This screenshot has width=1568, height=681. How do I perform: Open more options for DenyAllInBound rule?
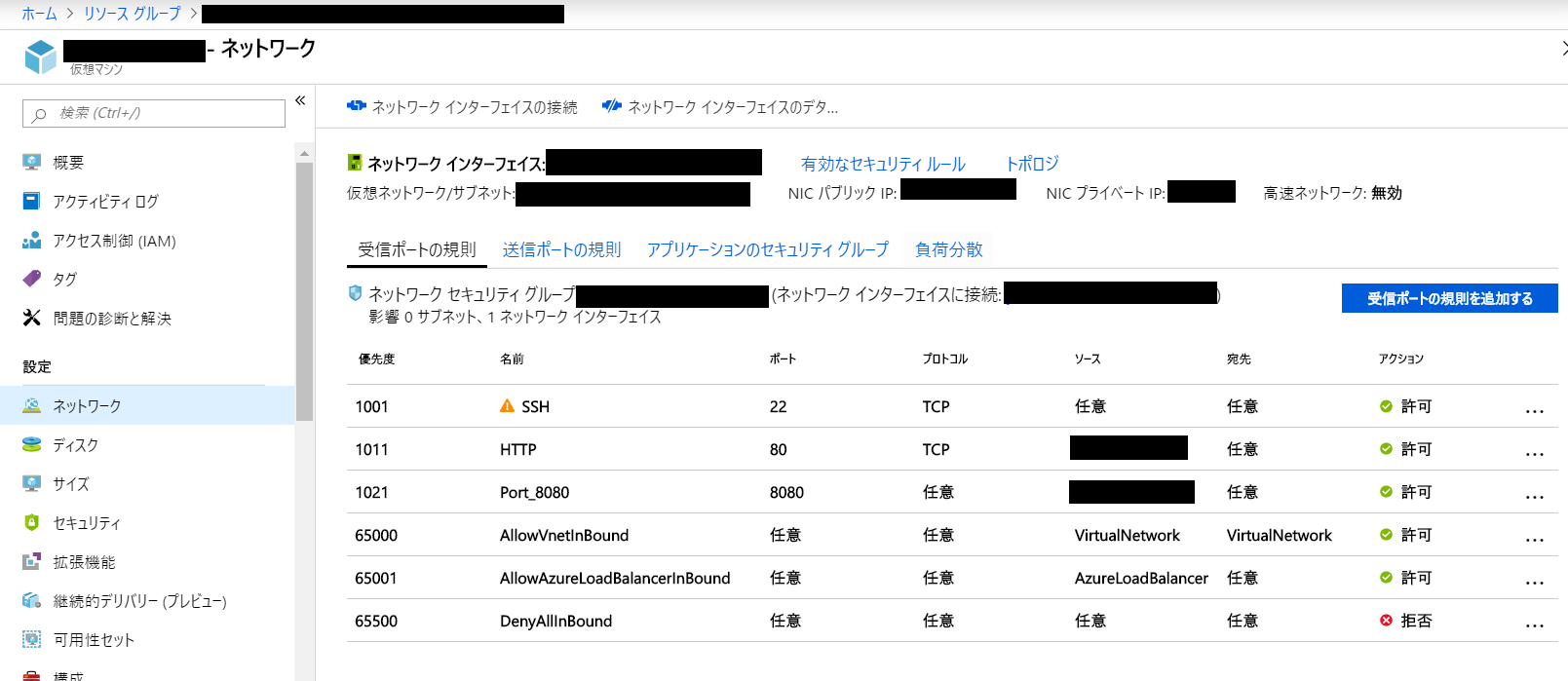click(x=1535, y=624)
